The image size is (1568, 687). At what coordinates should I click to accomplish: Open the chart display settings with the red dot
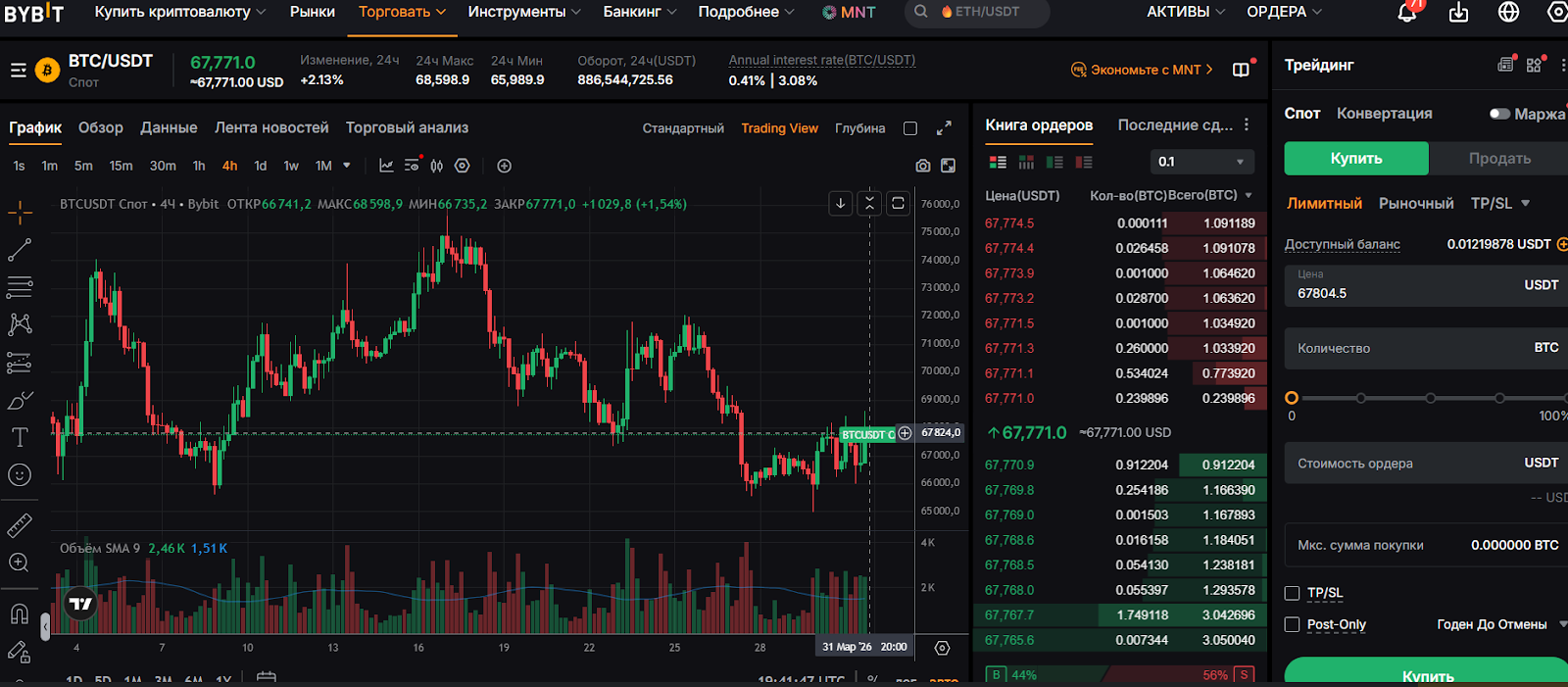(413, 165)
